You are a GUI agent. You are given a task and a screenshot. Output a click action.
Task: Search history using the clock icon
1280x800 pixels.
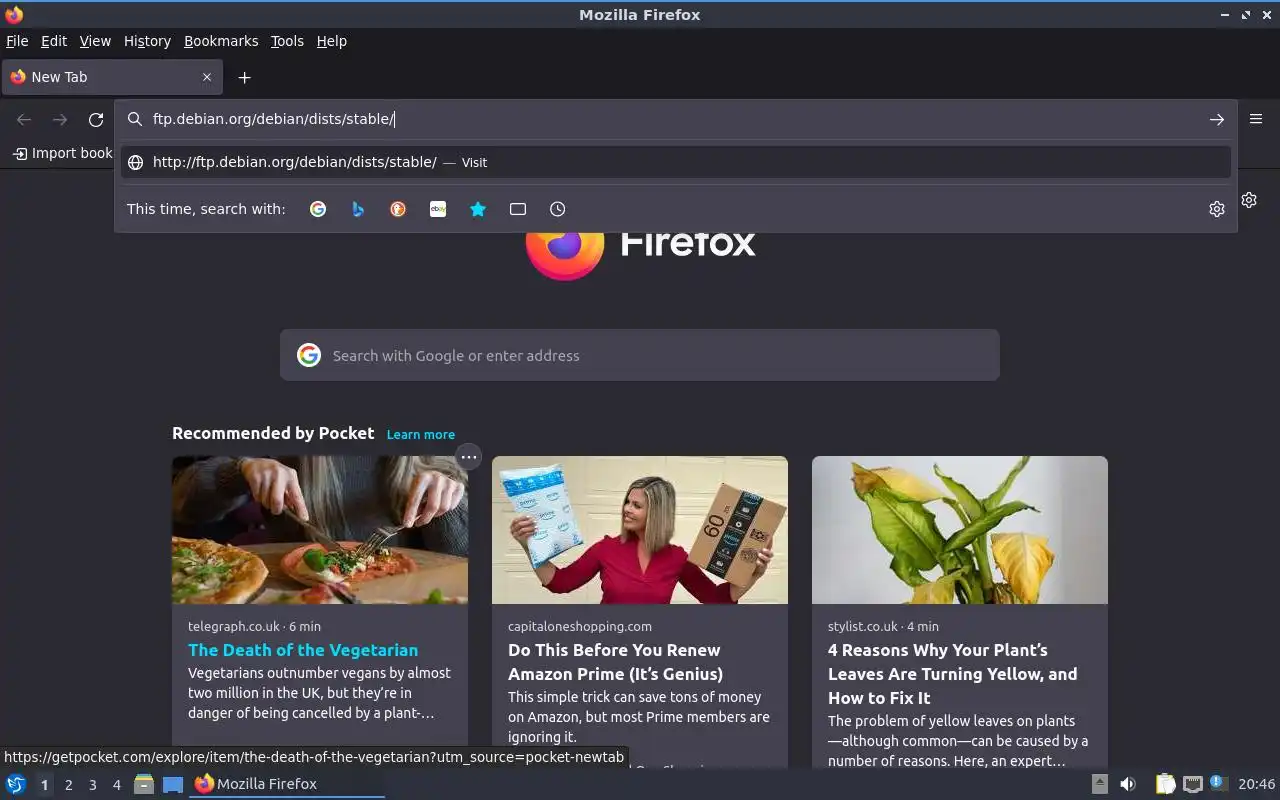[558, 209]
